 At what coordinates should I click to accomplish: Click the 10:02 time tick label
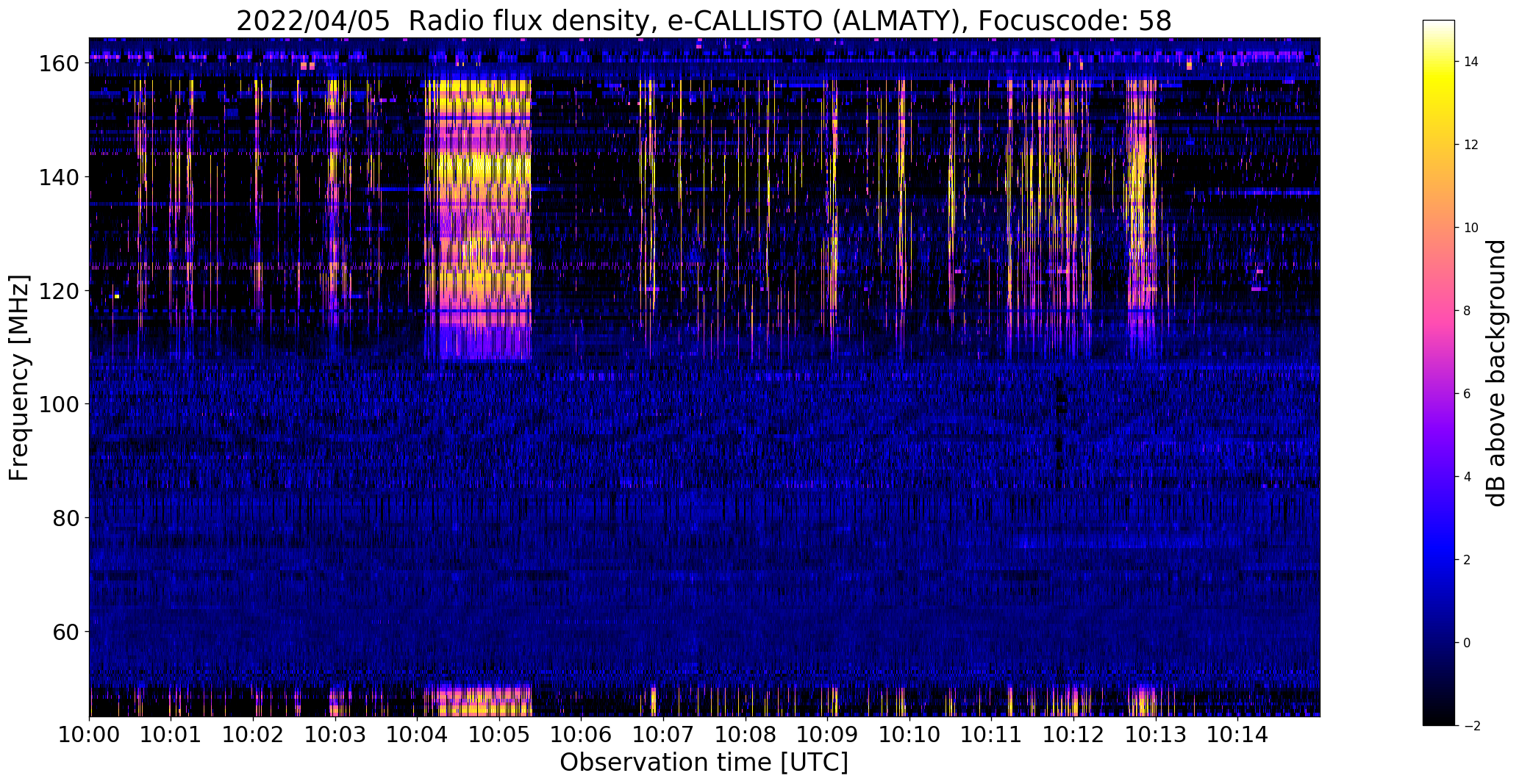(x=254, y=734)
